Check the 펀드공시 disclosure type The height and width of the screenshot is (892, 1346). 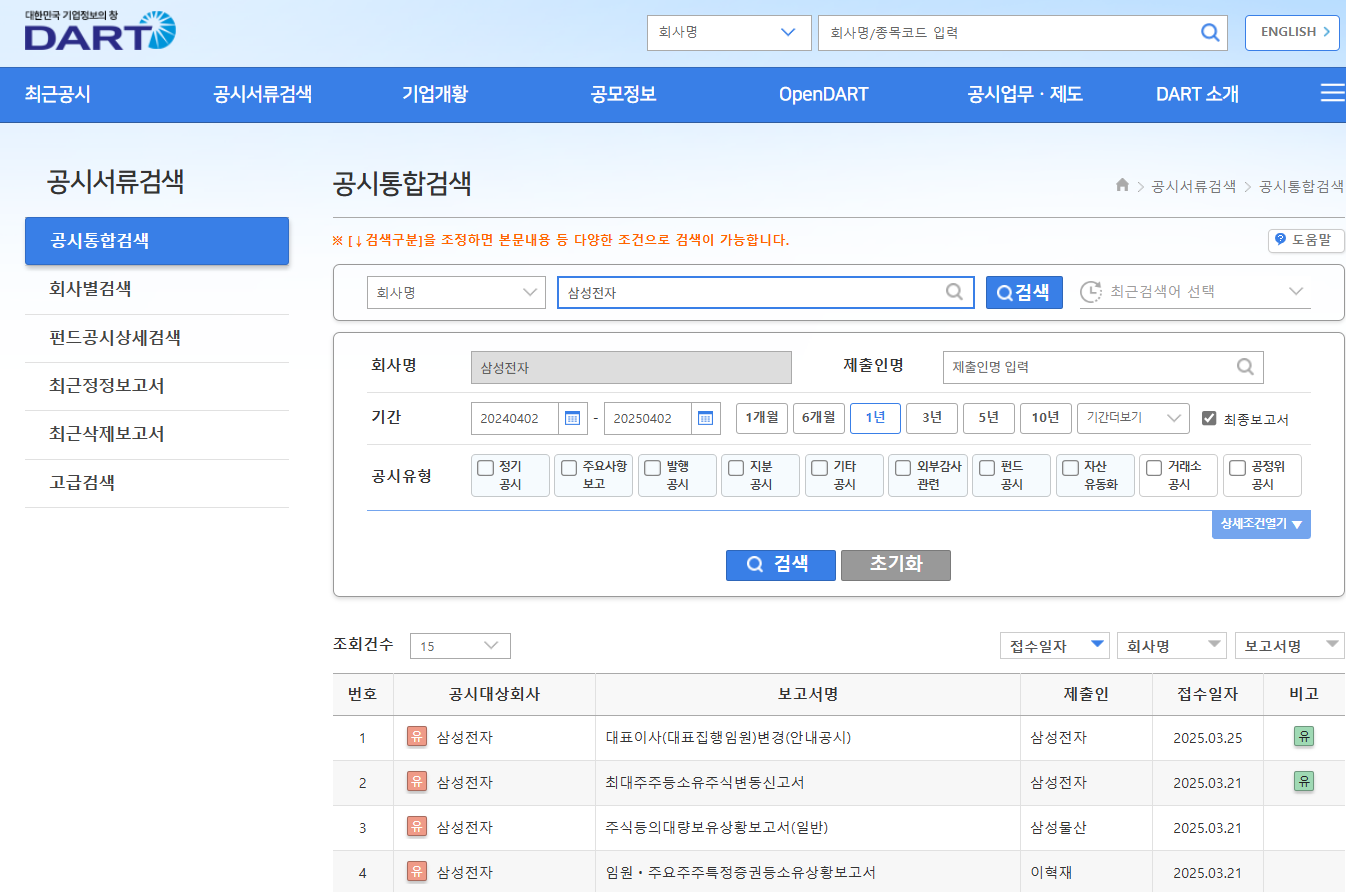coord(987,467)
